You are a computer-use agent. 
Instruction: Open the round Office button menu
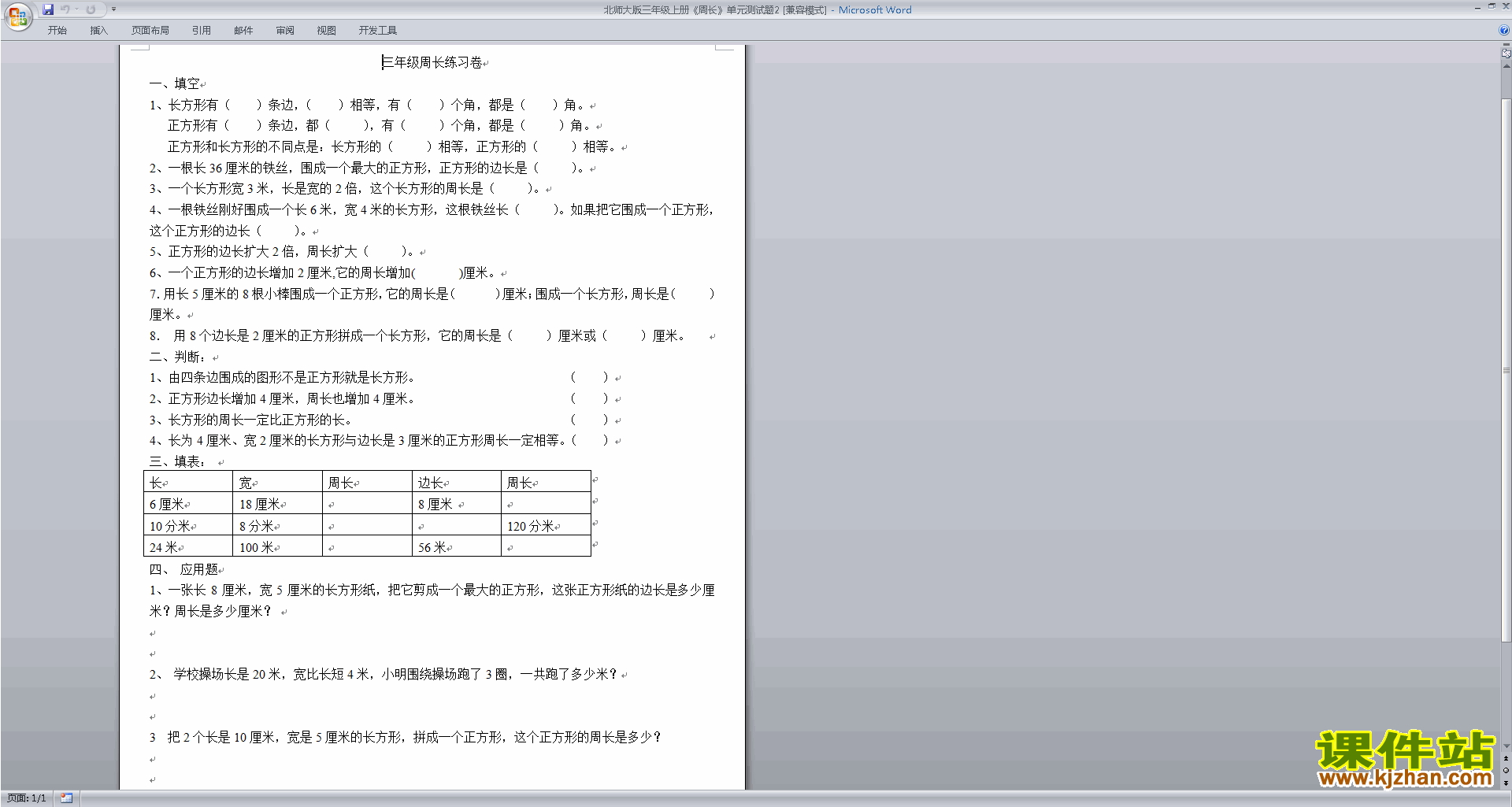(x=17, y=17)
